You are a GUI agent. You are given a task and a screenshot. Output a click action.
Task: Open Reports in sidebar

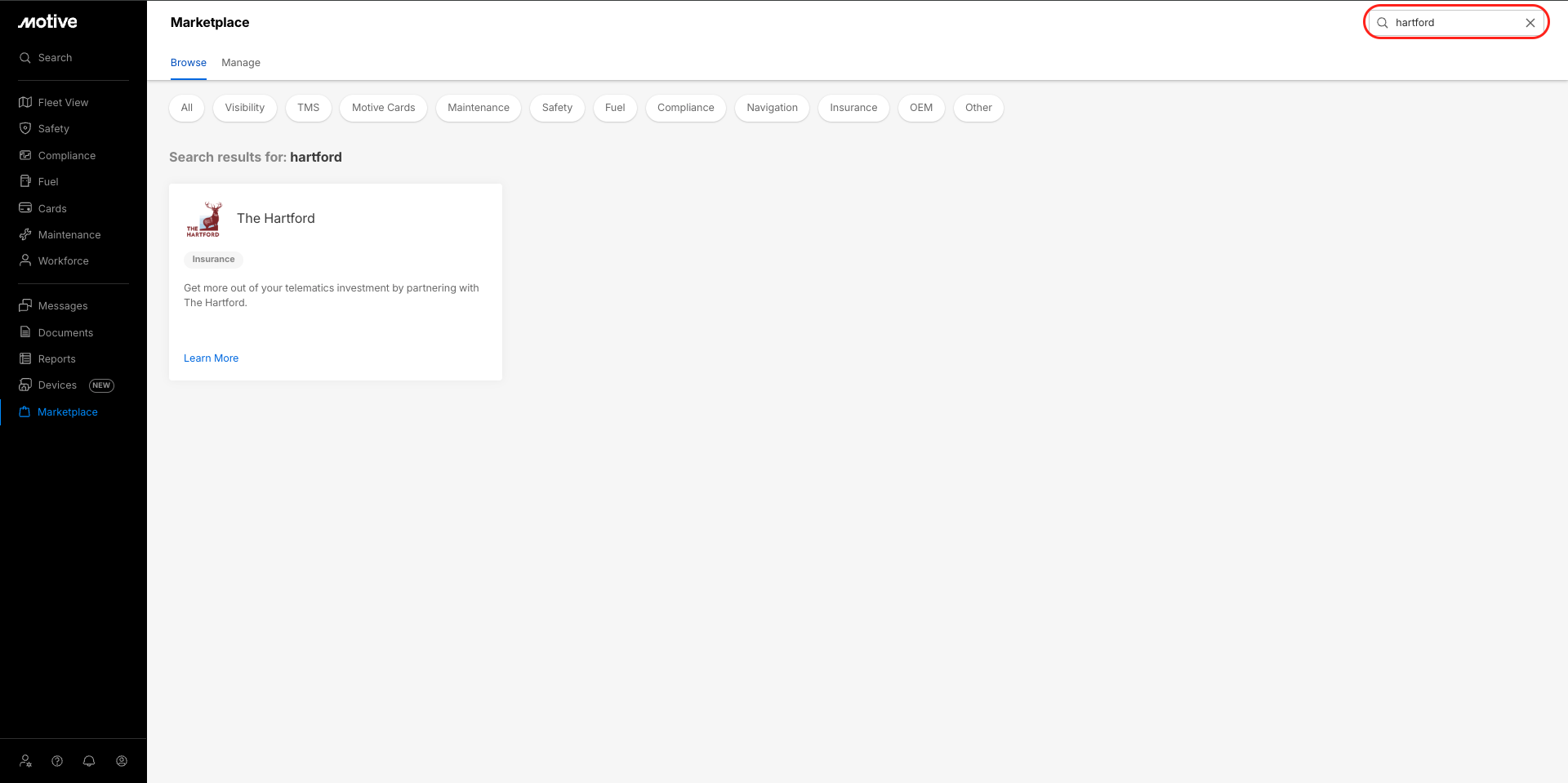(x=57, y=359)
